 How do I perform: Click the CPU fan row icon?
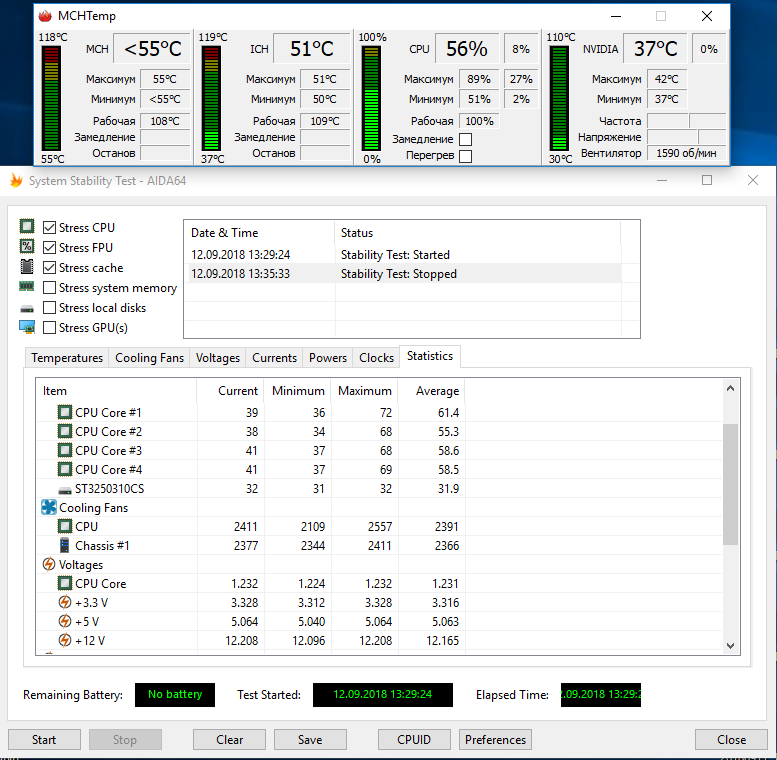pyautogui.click(x=65, y=526)
